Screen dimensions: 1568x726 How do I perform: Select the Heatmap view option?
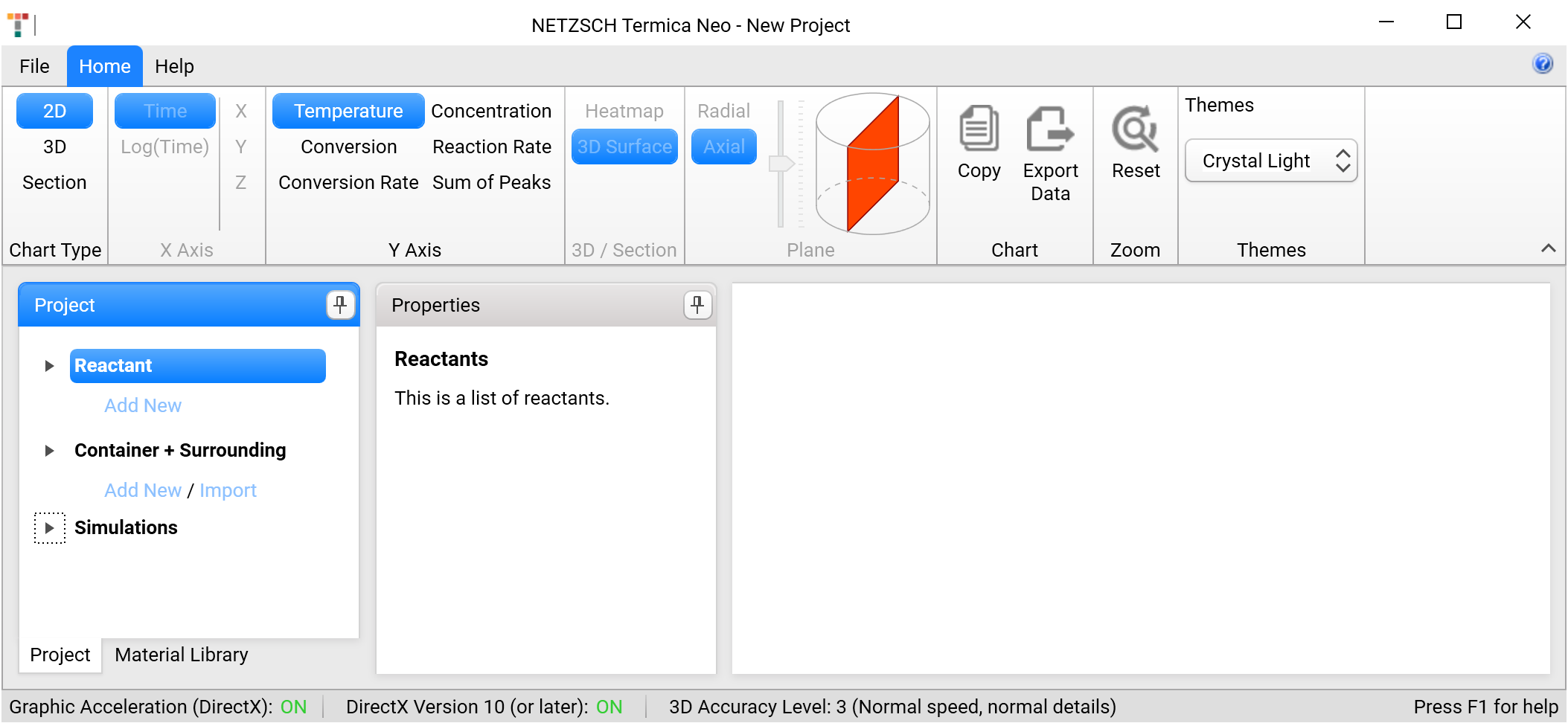[x=624, y=111]
